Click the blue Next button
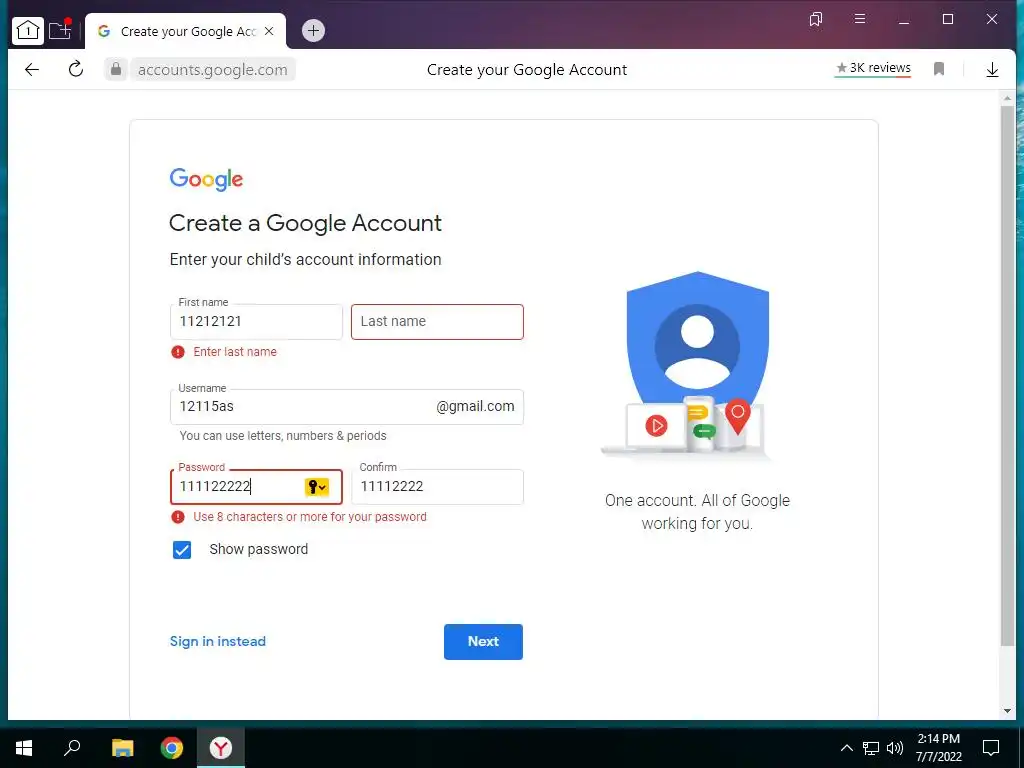Screen dimensions: 1024x768 coord(483,642)
